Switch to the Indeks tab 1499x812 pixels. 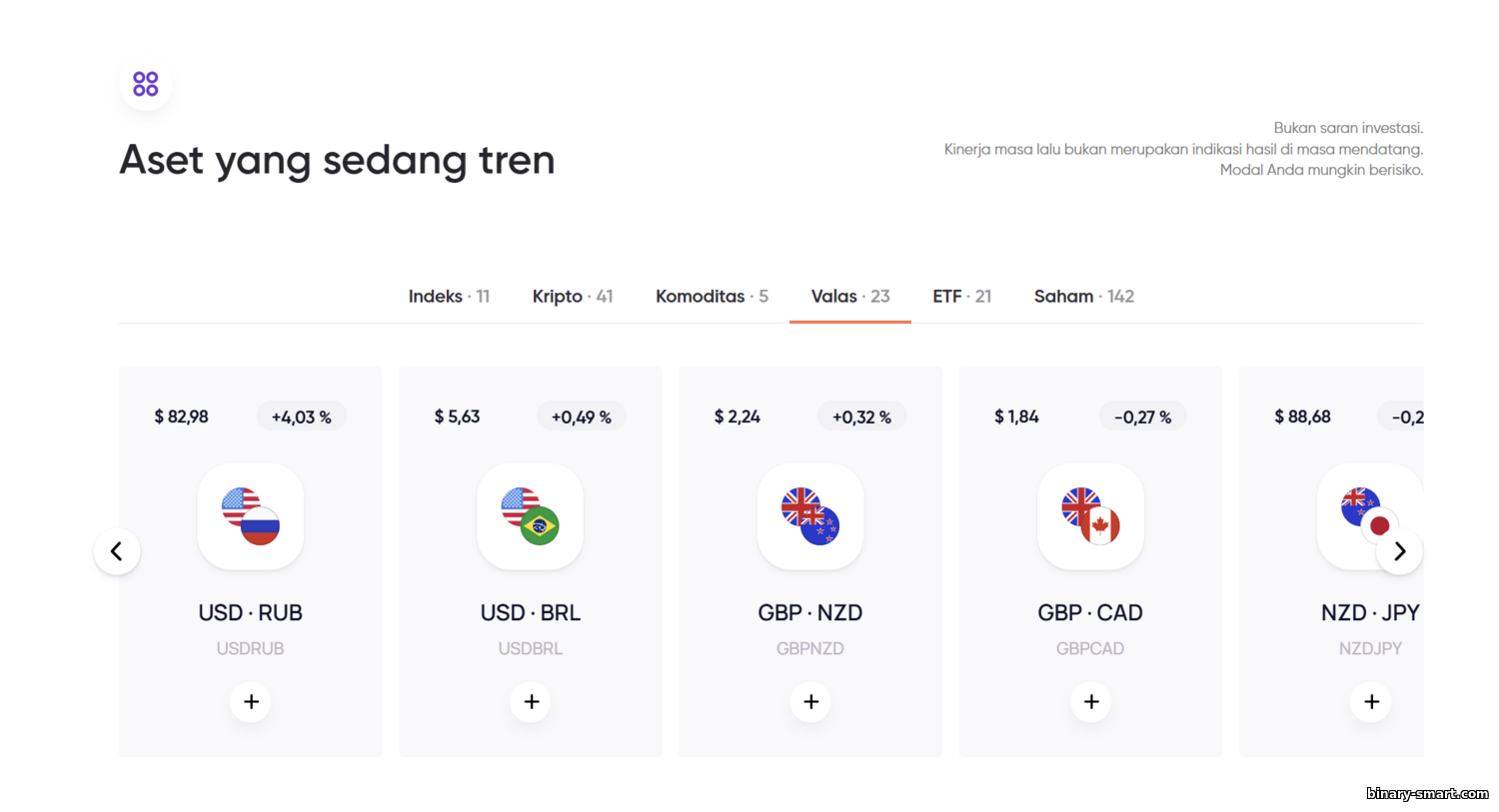pyautogui.click(x=449, y=297)
